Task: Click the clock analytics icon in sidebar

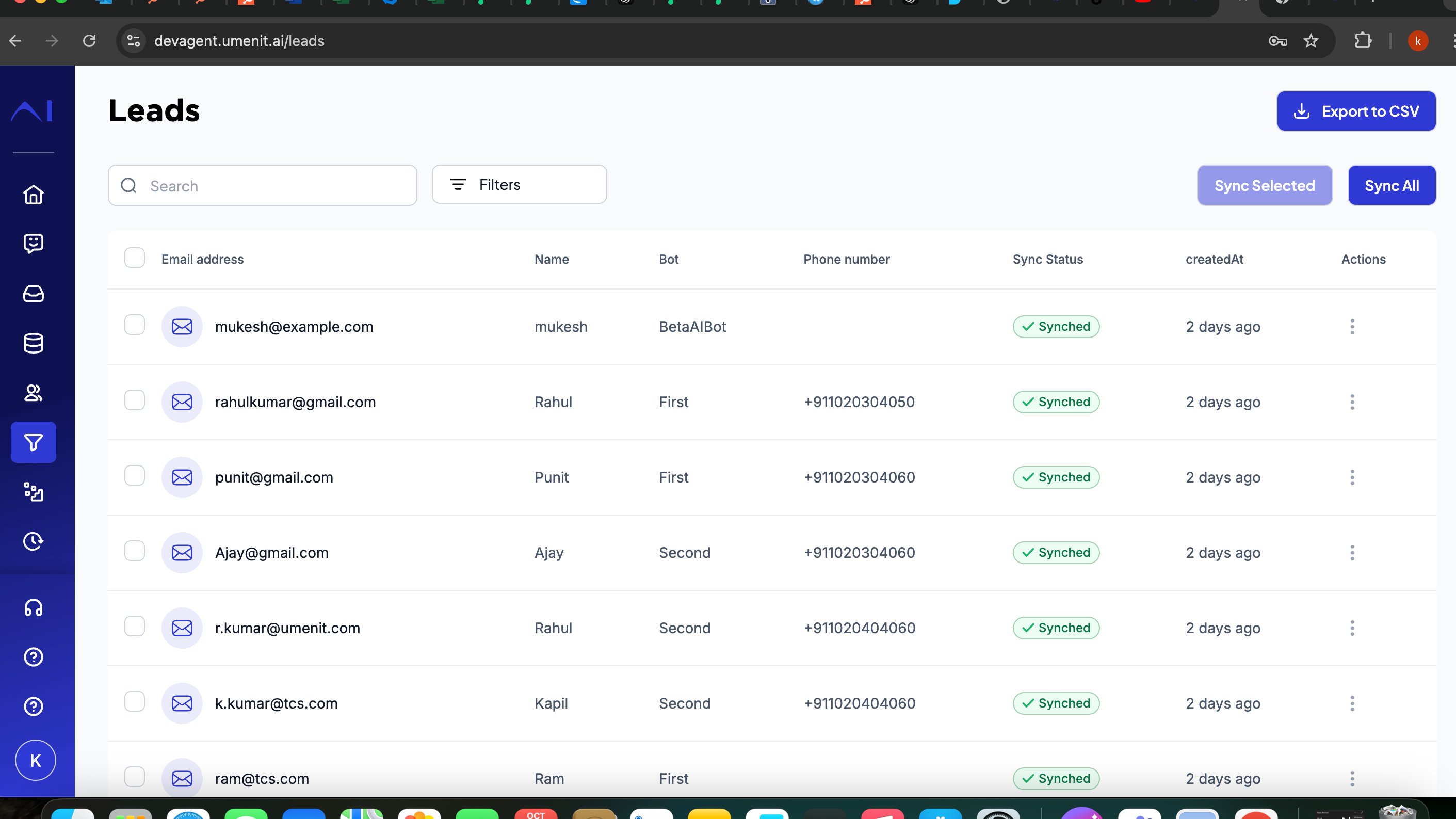Action: [x=34, y=541]
